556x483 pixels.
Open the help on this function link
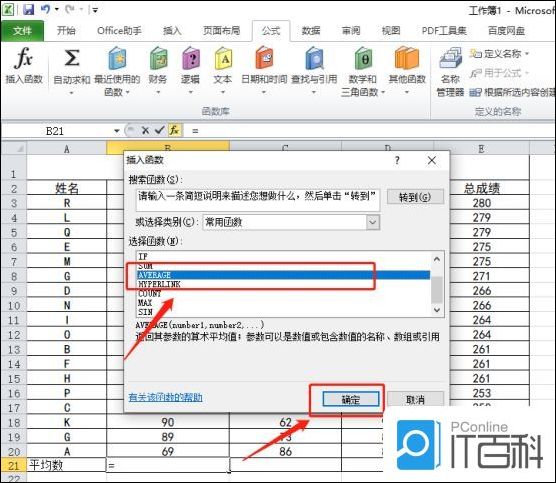(166, 397)
